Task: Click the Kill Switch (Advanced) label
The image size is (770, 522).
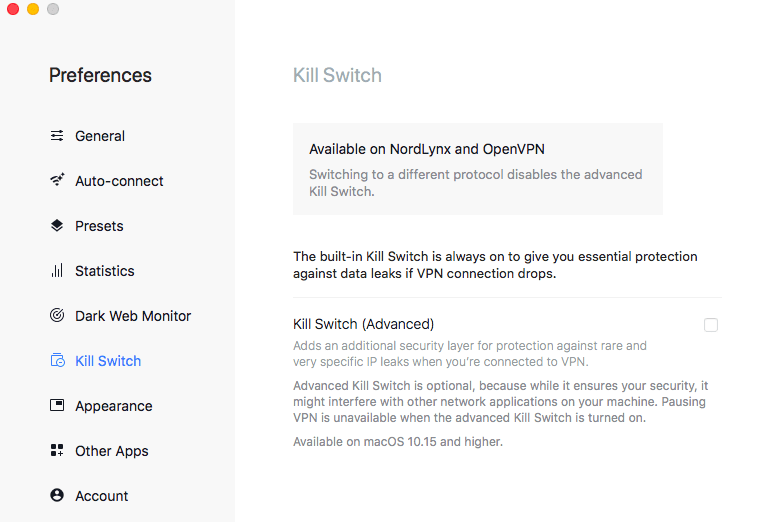Action: [363, 324]
